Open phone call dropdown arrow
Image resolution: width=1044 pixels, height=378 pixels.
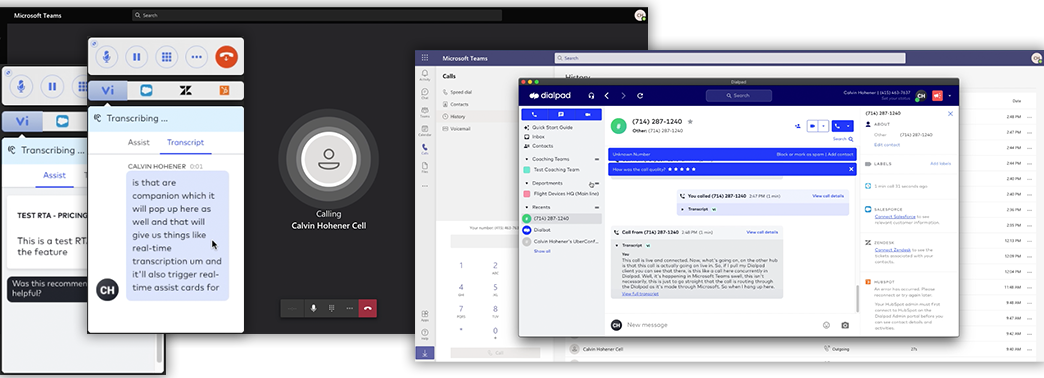[x=848, y=125]
